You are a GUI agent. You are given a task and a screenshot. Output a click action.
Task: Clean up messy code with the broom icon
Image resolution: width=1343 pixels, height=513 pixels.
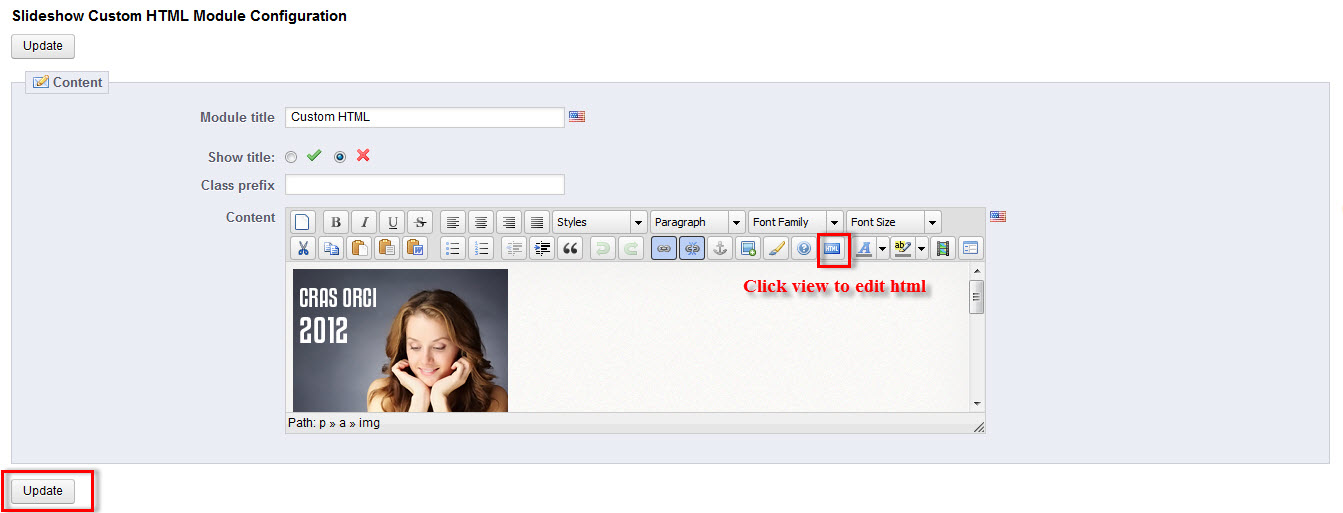click(775, 248)
